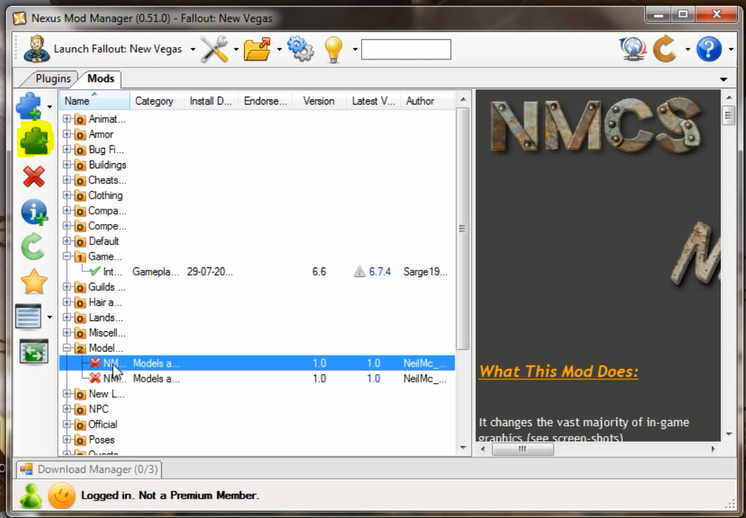Screen dimensions: 746x518
Task: Open the game folder icon in toolbar
Action: point(257,49)
